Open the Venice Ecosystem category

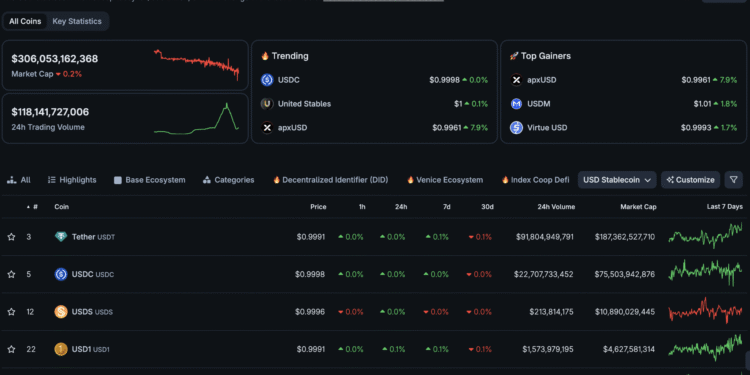tap(445, 180)
